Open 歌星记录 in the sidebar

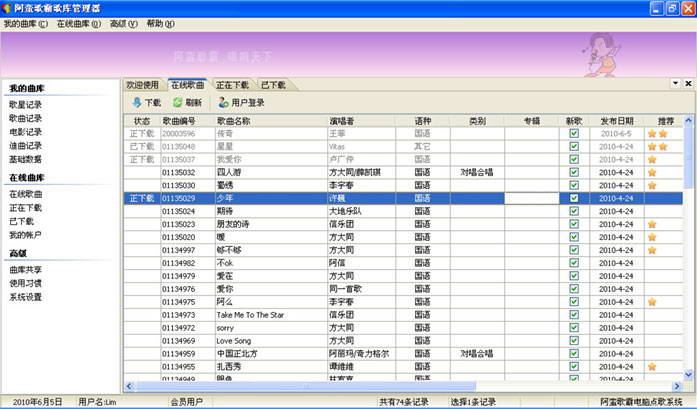(25, 104)
